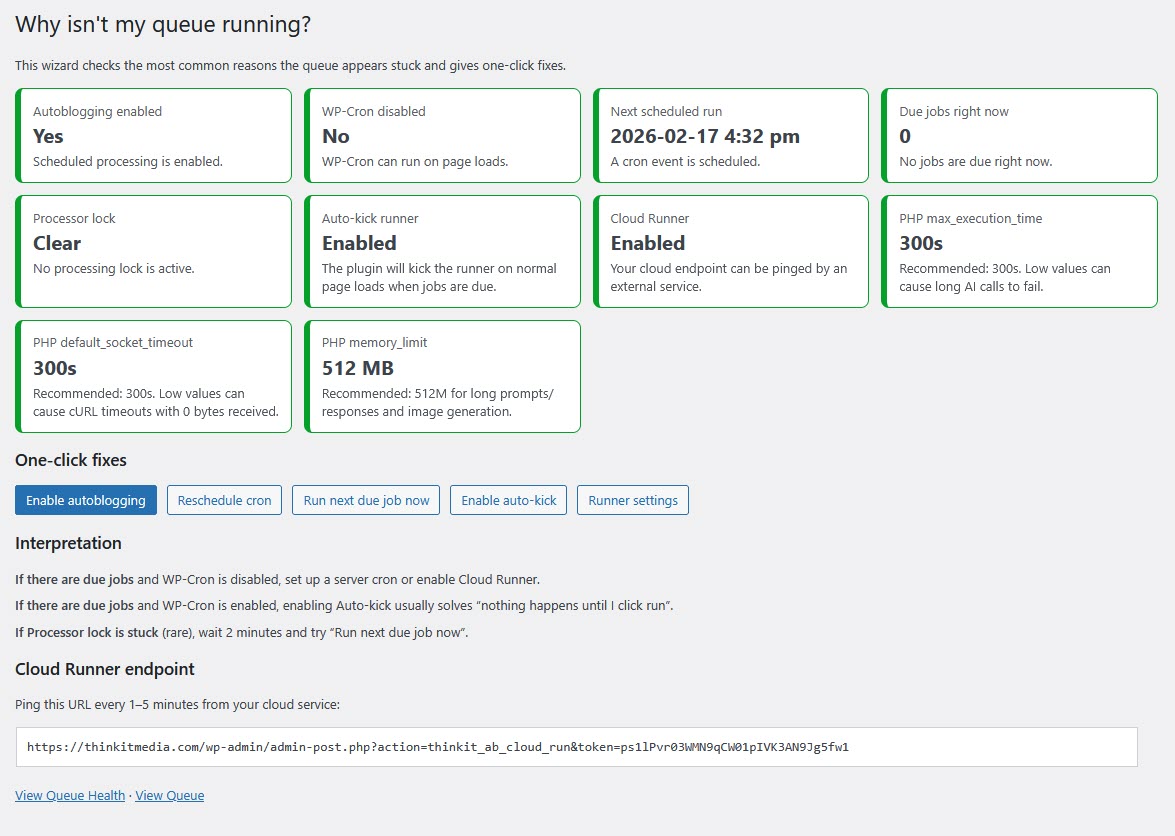Image resolution: width=1175 pixels, height=836 pixels.
Task: Click the Auto-kick runner status card
Action: point(442,251)
